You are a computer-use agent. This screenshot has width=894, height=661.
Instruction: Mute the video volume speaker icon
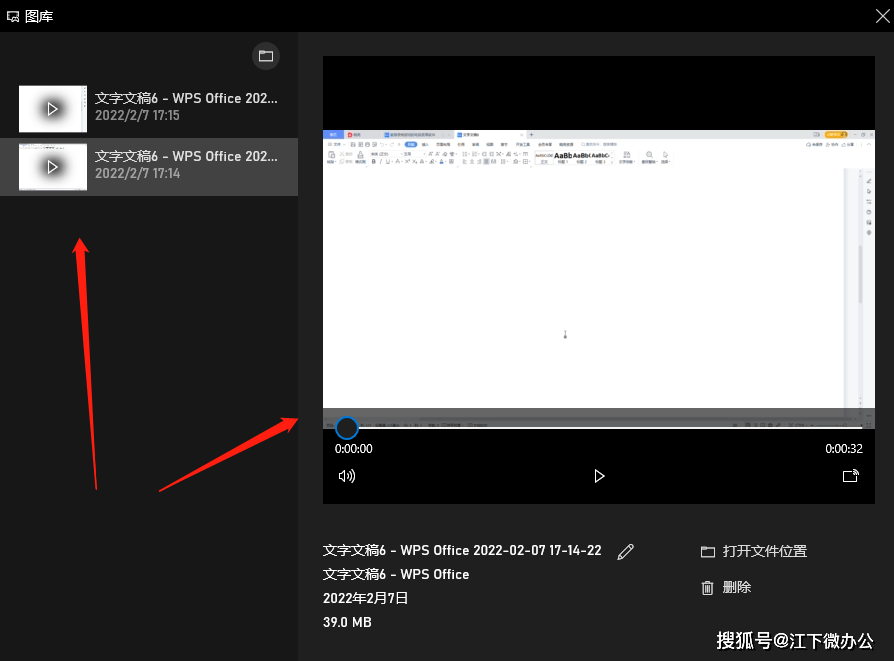(x=347, y=476)
